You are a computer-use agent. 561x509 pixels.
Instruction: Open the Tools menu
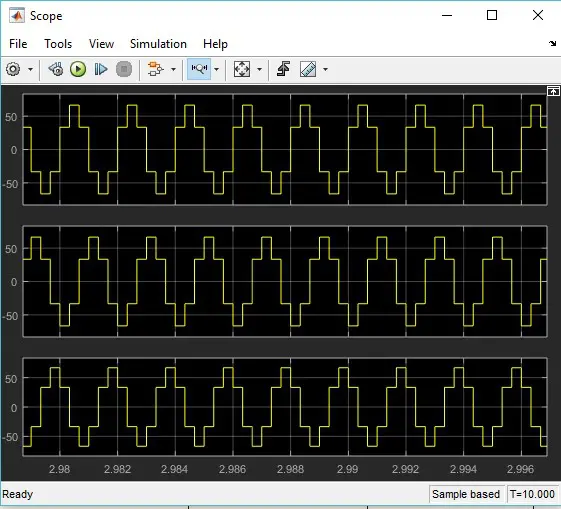(58, 44)
